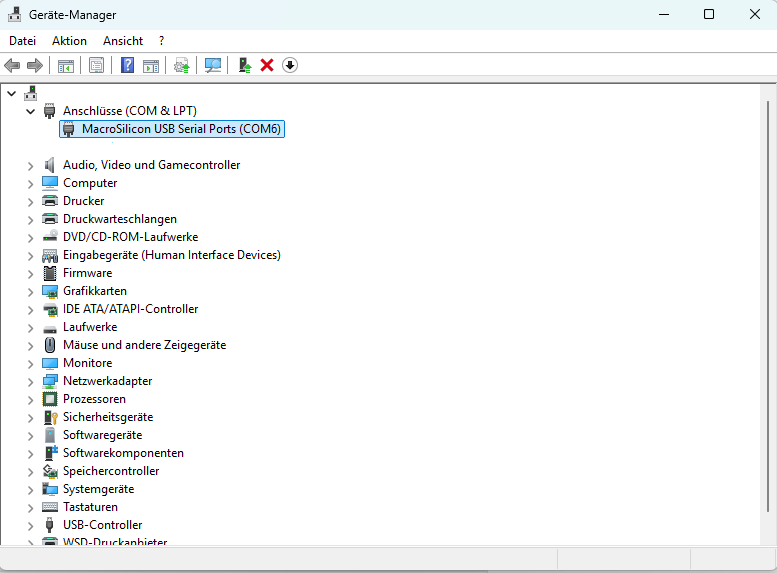Open the Ansicht menu
Viewport: 777px width, 573px height.
tap(123, 41)
